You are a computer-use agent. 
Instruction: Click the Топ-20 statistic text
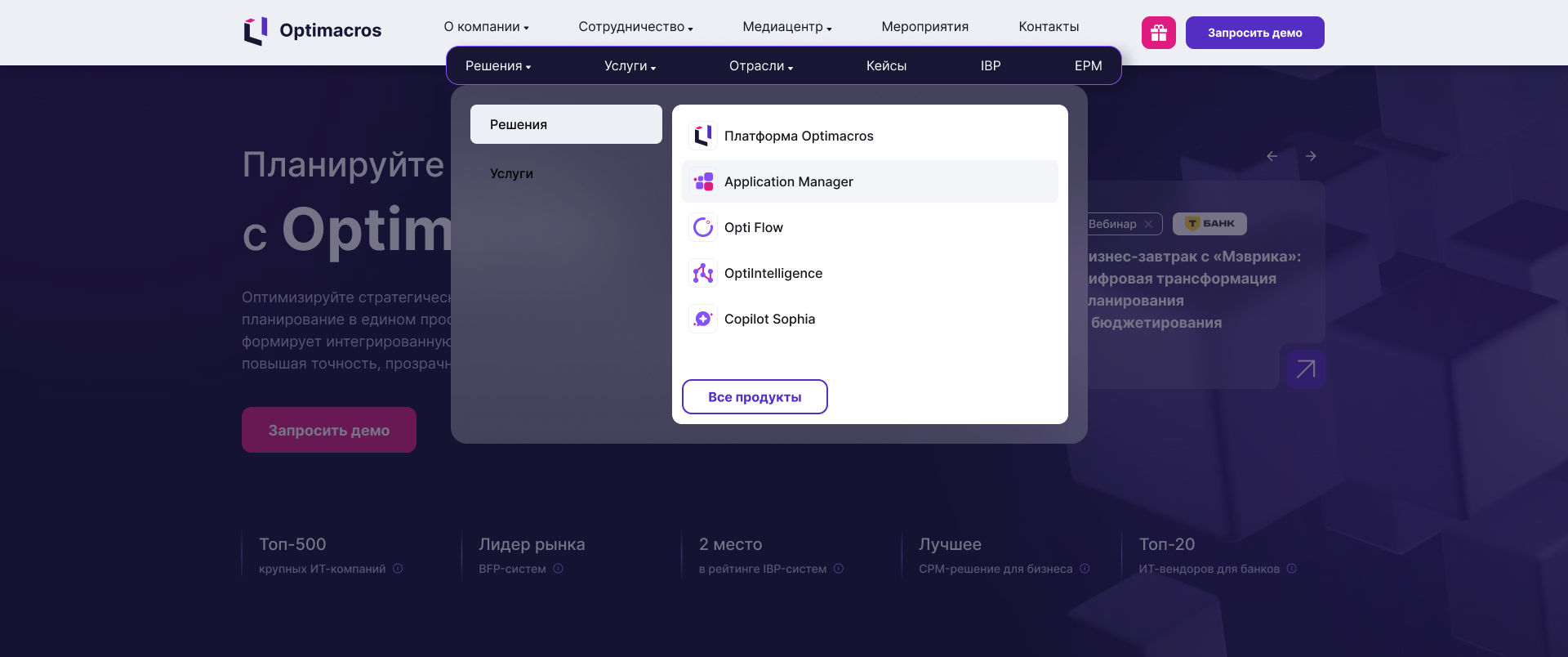(1167, 544)
